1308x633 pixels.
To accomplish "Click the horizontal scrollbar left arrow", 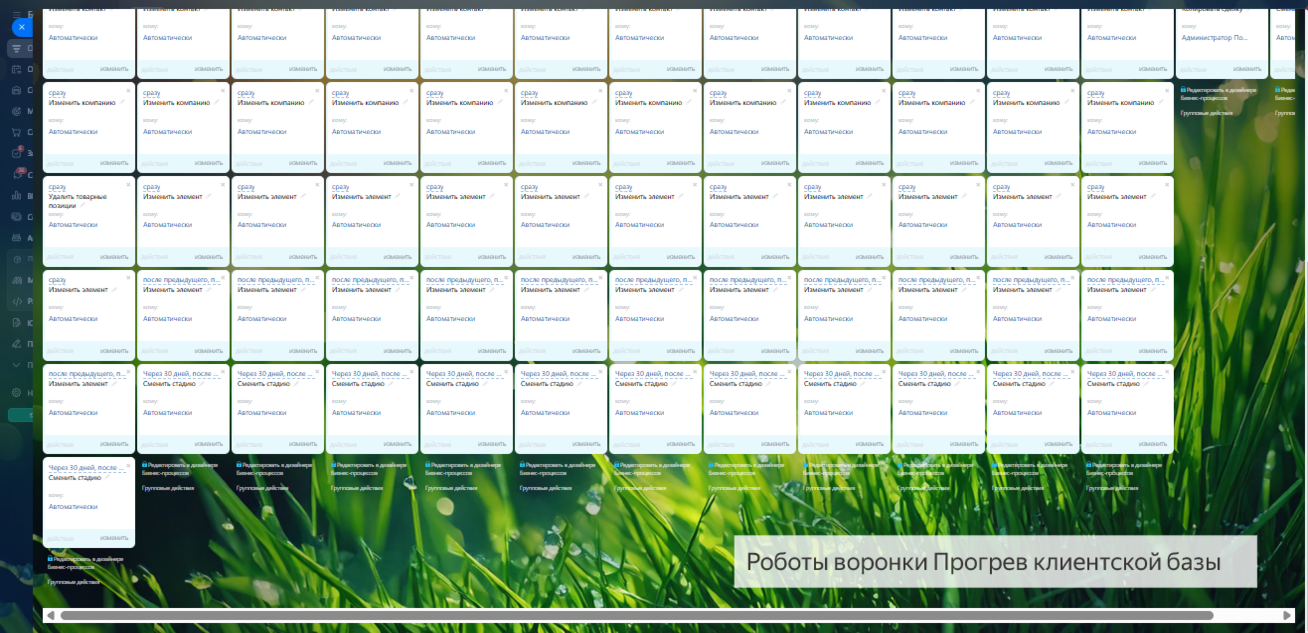I will click(49, 615).
